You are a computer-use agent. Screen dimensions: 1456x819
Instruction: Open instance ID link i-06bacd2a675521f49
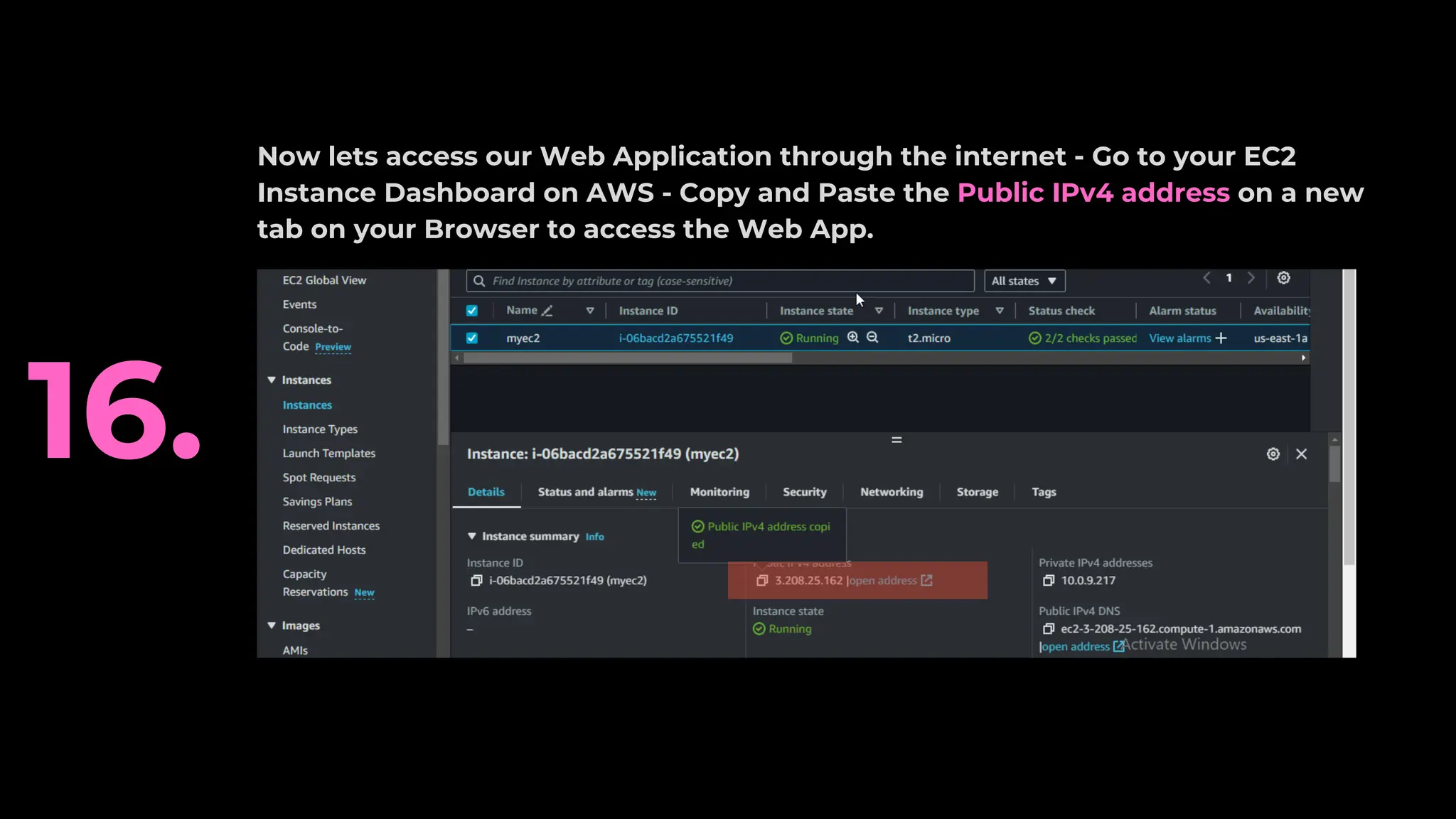pos(676,338)
